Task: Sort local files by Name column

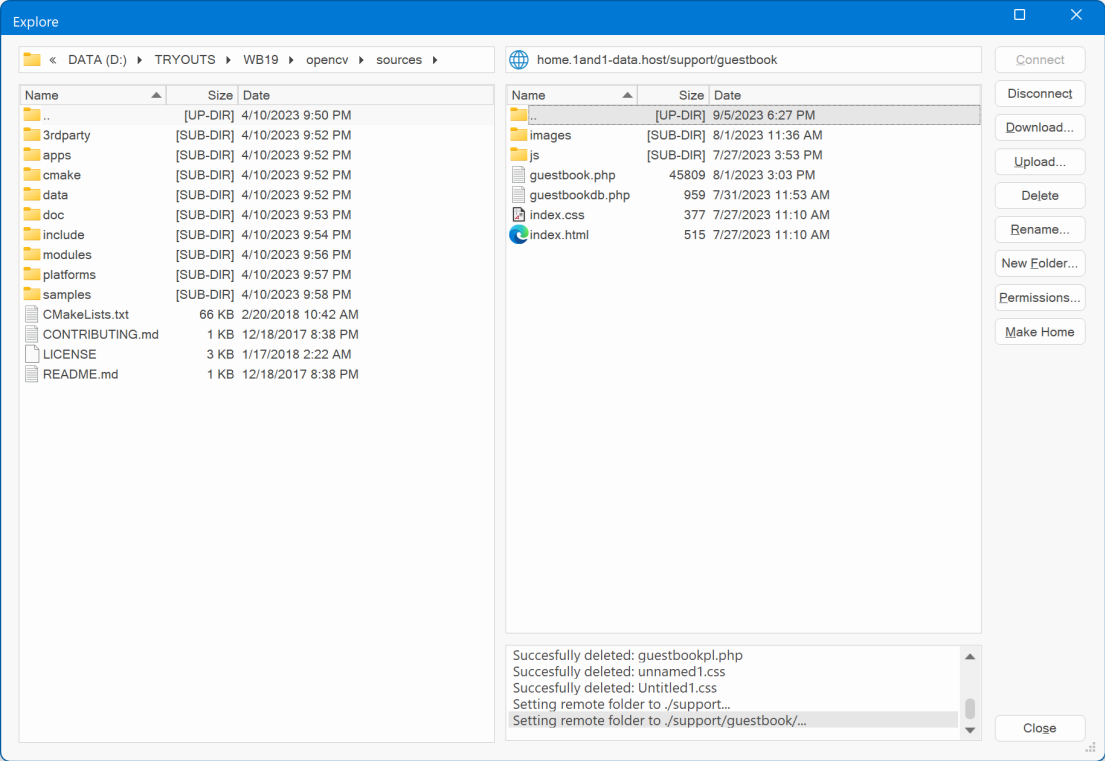Action: pyautogui.click(x=90, y=95)
